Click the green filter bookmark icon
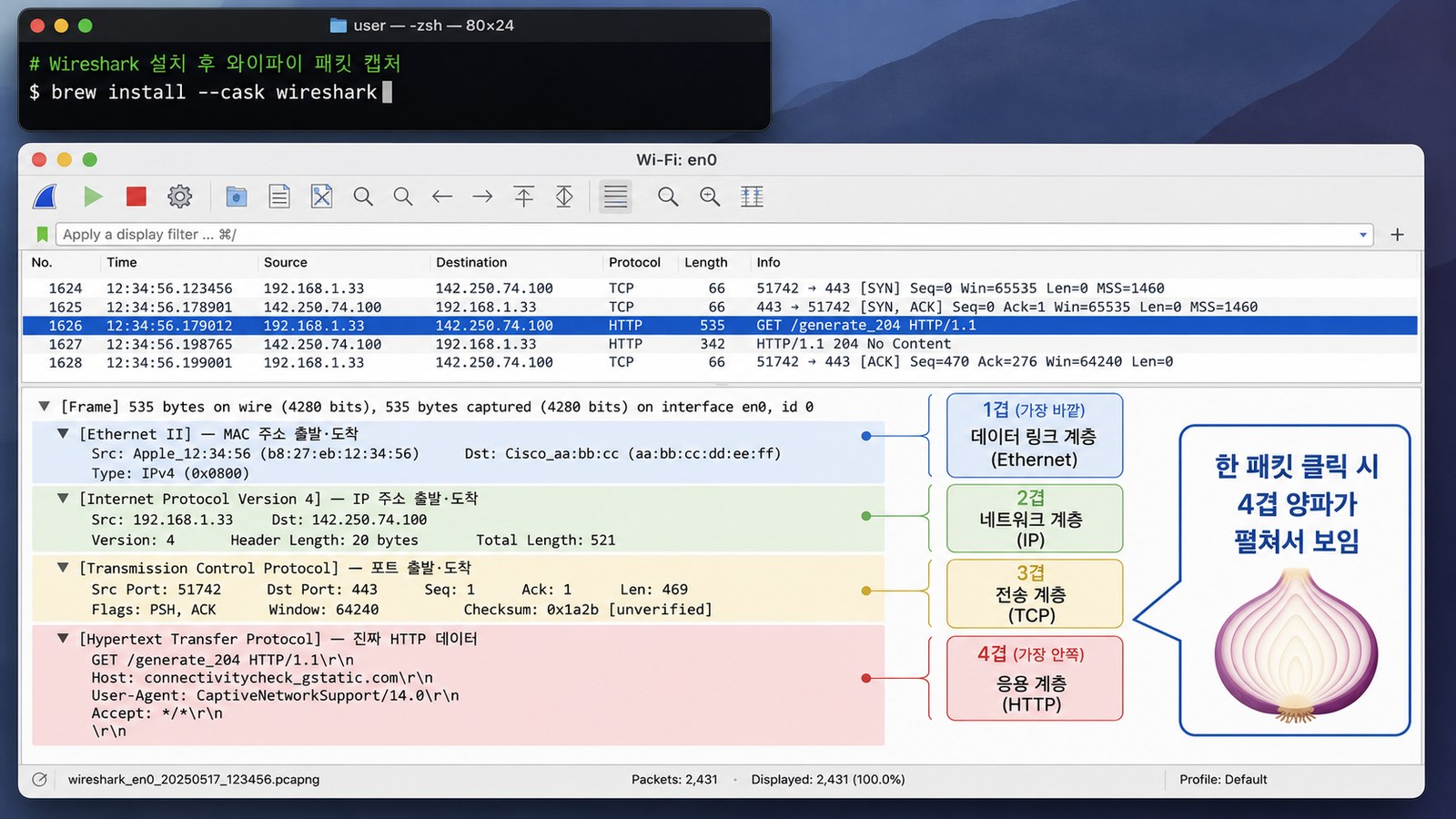Screen dimensions: 1456x819 [42, 235]
